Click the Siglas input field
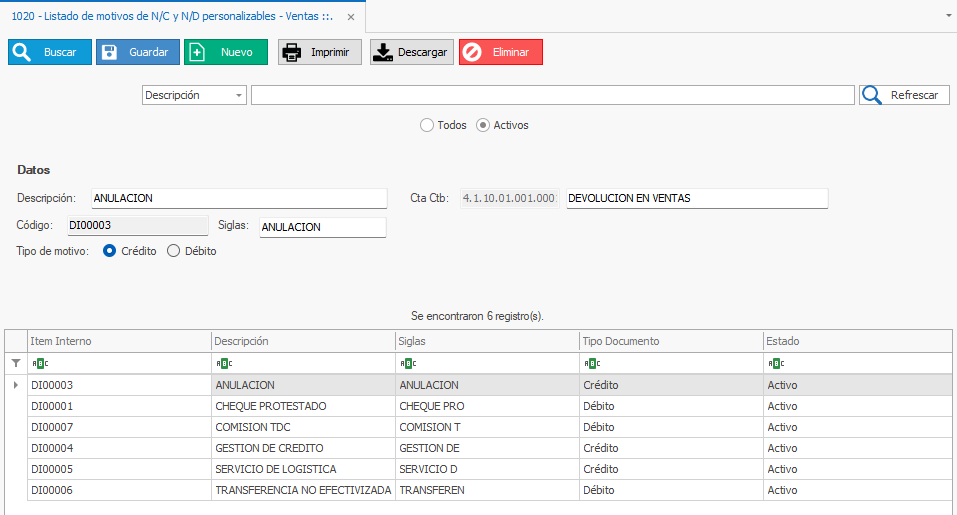The image size is (957, 515). (321, 227)
